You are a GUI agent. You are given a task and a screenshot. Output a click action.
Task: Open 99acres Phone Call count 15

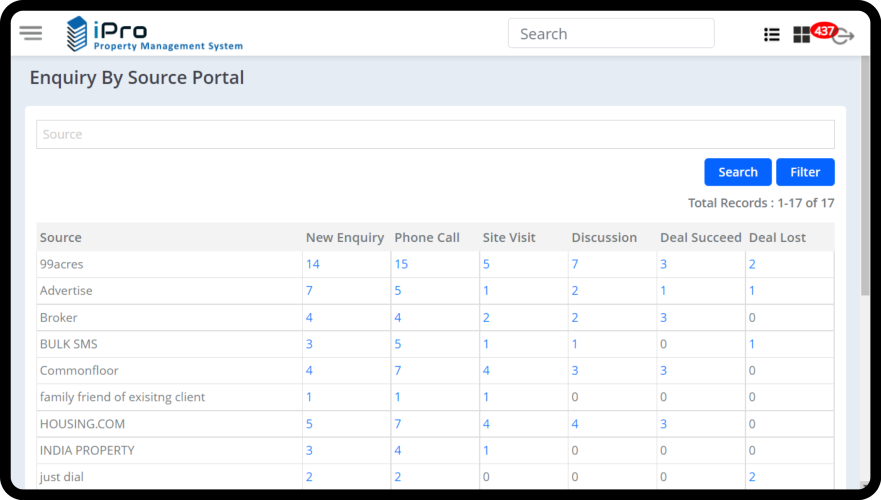pos(401,264)
